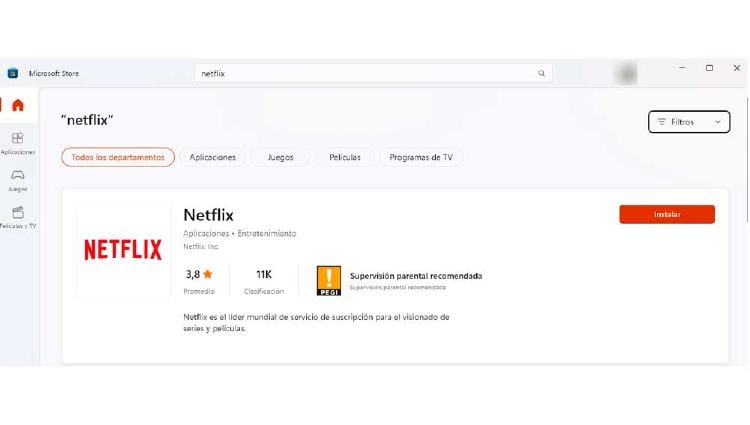Open the Netflix app title link
750x425 pixels.
(209, 215)
